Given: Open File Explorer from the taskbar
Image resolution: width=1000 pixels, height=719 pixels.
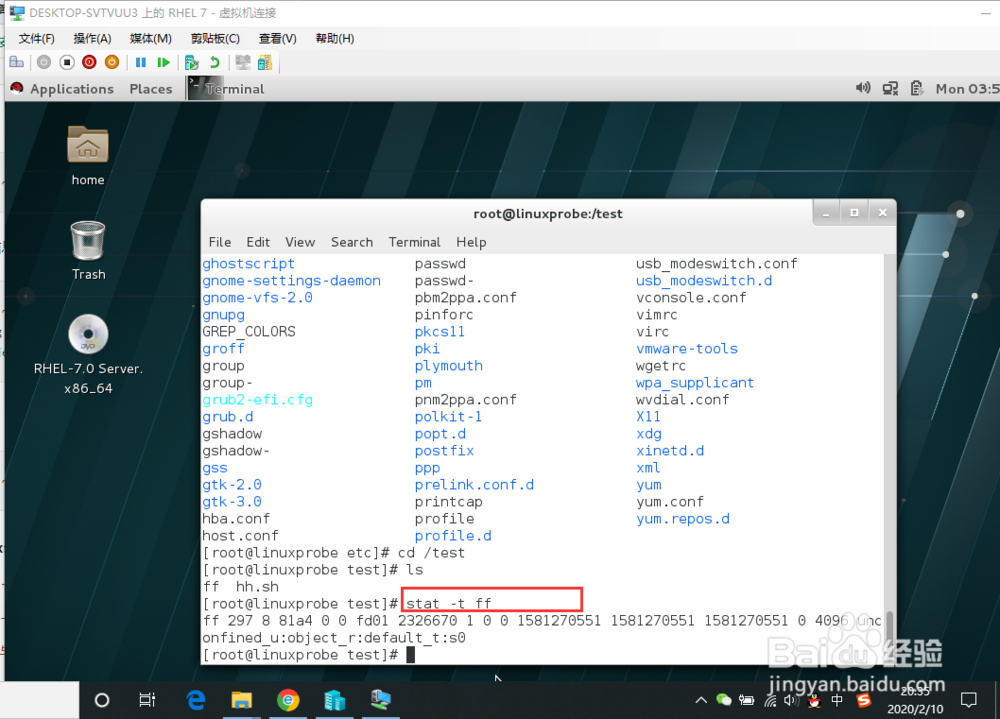Looking at the screenshot, I should tap(241, 700).
